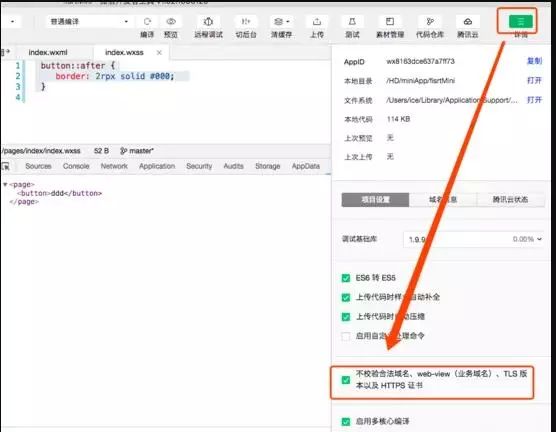556x432 pixels.
Task: Start 远程调试 remote debugging
Action: [208, 22]
